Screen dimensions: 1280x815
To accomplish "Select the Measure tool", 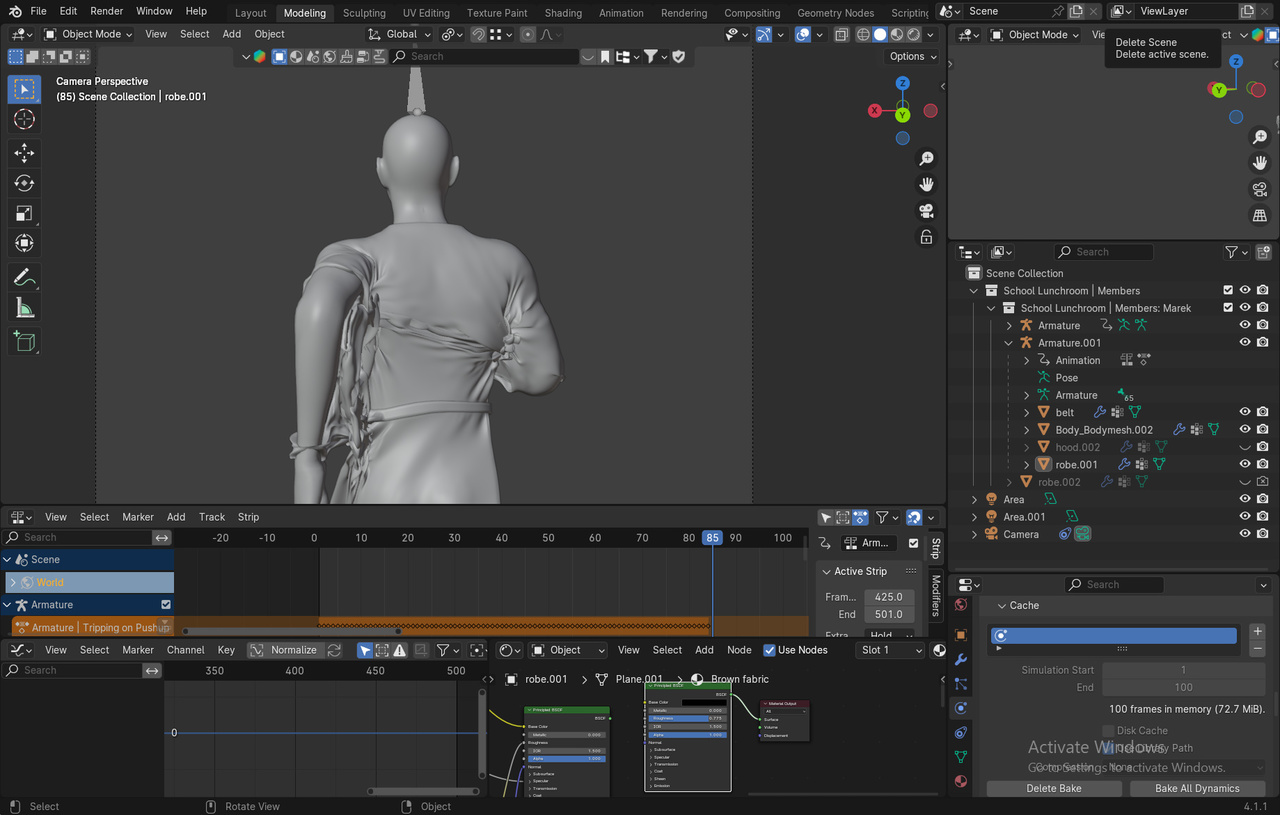I will 25,309.
